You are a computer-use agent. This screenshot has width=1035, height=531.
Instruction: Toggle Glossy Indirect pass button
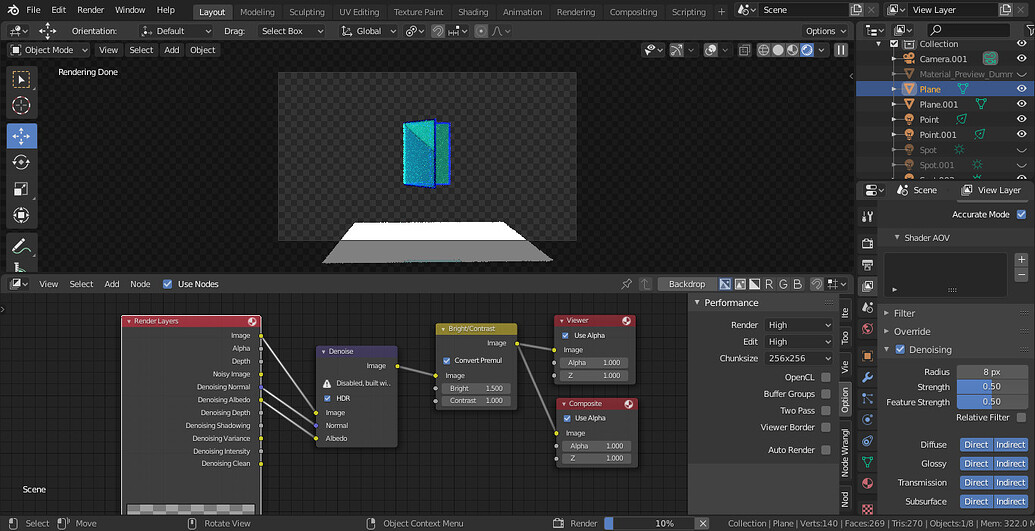pyautogui.click(x=1011, y=464)
